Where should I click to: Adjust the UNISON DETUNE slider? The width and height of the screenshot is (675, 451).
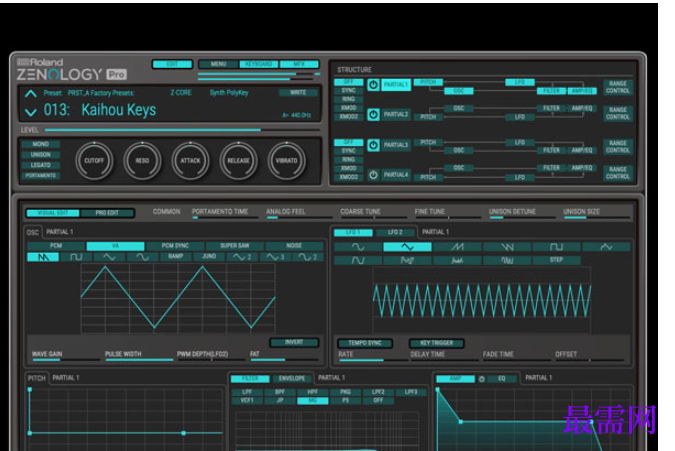pyautogui.click(x=522, y=218)
